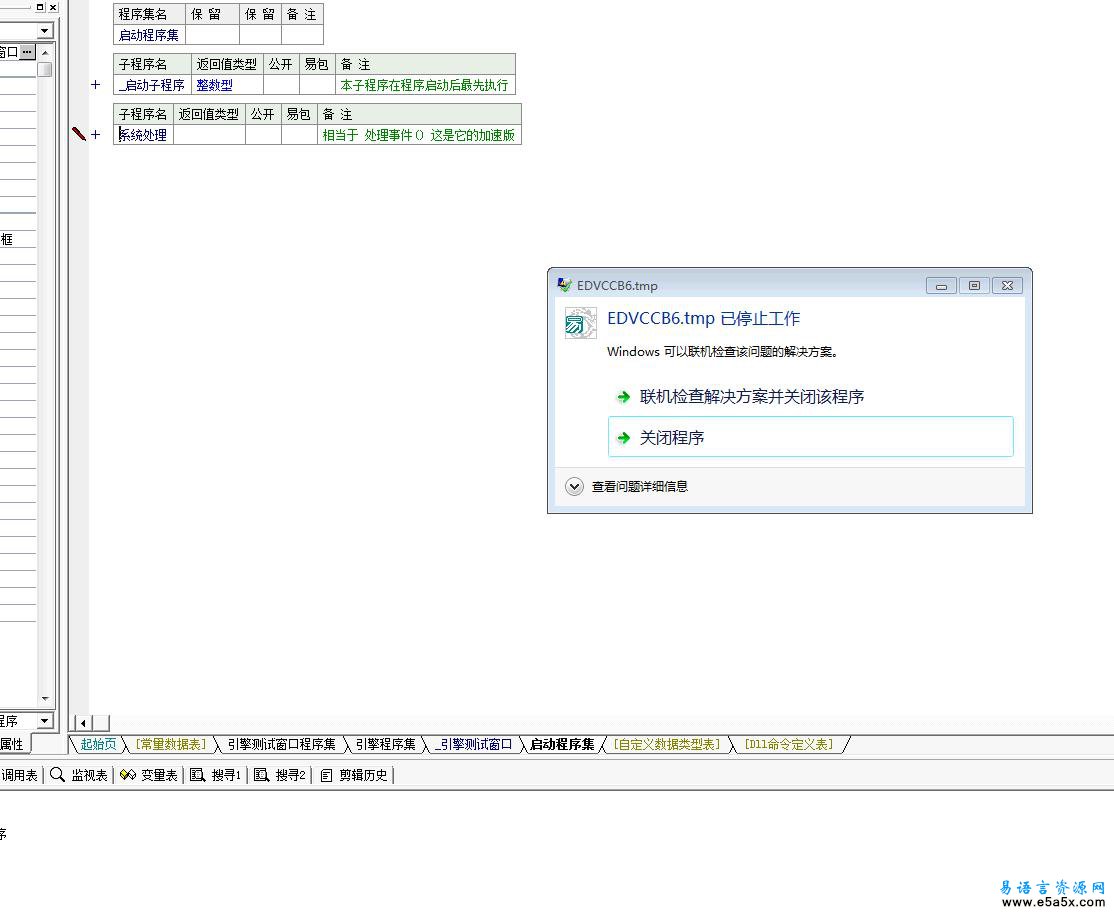Click the comment 本子程序在程序启动后最先执行
1114x915 pixels.
click(x=425, y=85)
